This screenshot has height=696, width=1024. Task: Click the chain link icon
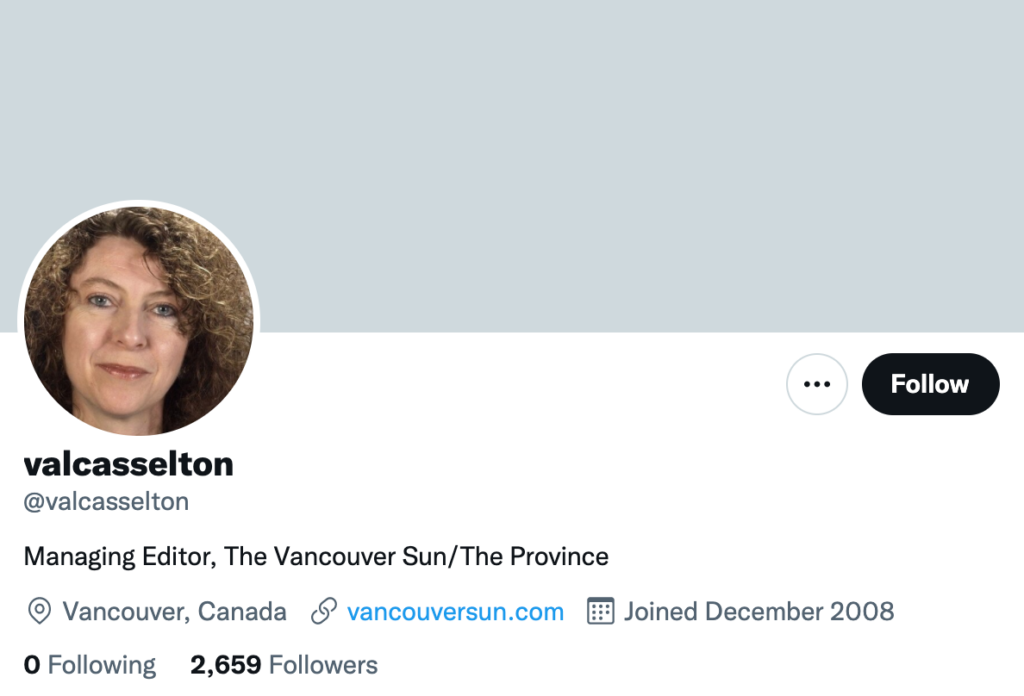point(323,611)
